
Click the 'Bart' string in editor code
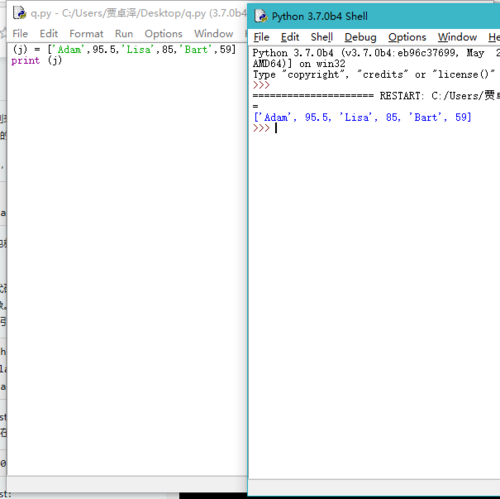tap(196, 50)
